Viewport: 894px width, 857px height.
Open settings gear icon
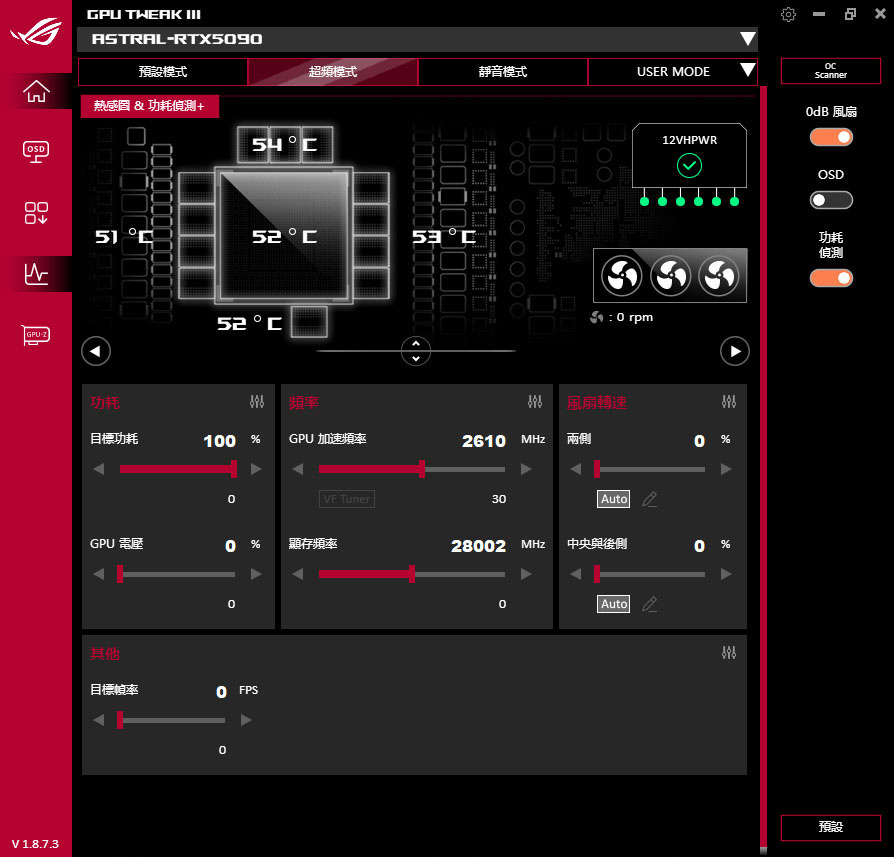tap(788, 14)
